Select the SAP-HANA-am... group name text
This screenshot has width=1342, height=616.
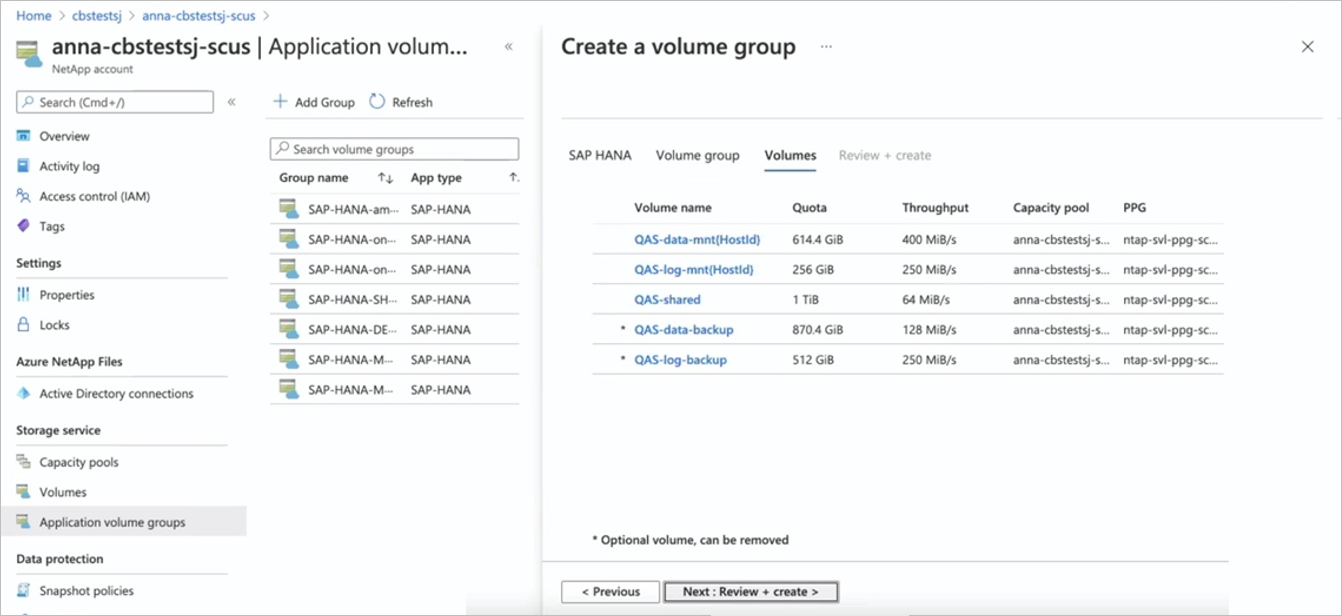[x=353, y=209]
